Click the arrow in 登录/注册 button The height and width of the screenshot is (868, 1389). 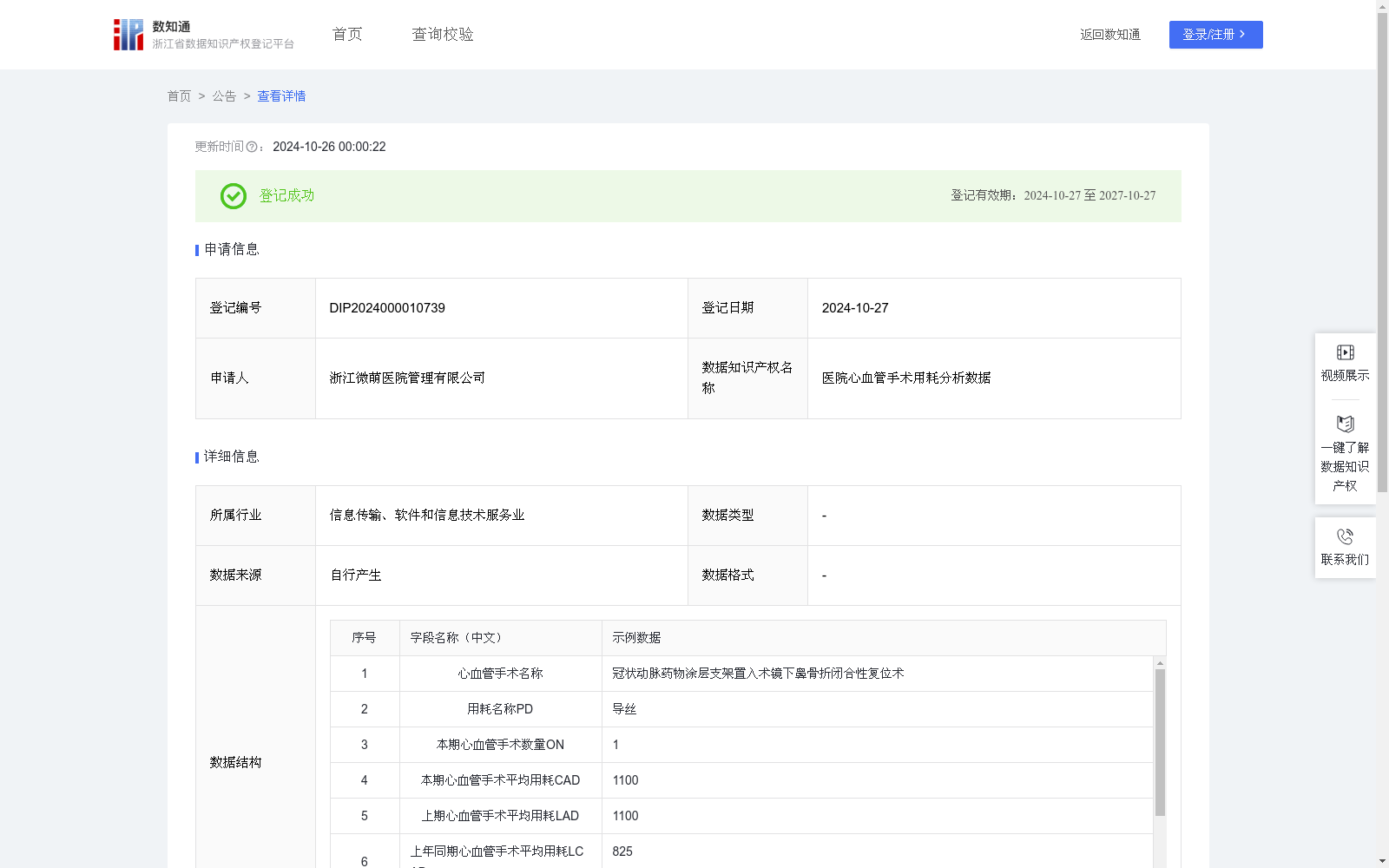pyautogui.click(x=1242, y=35)
